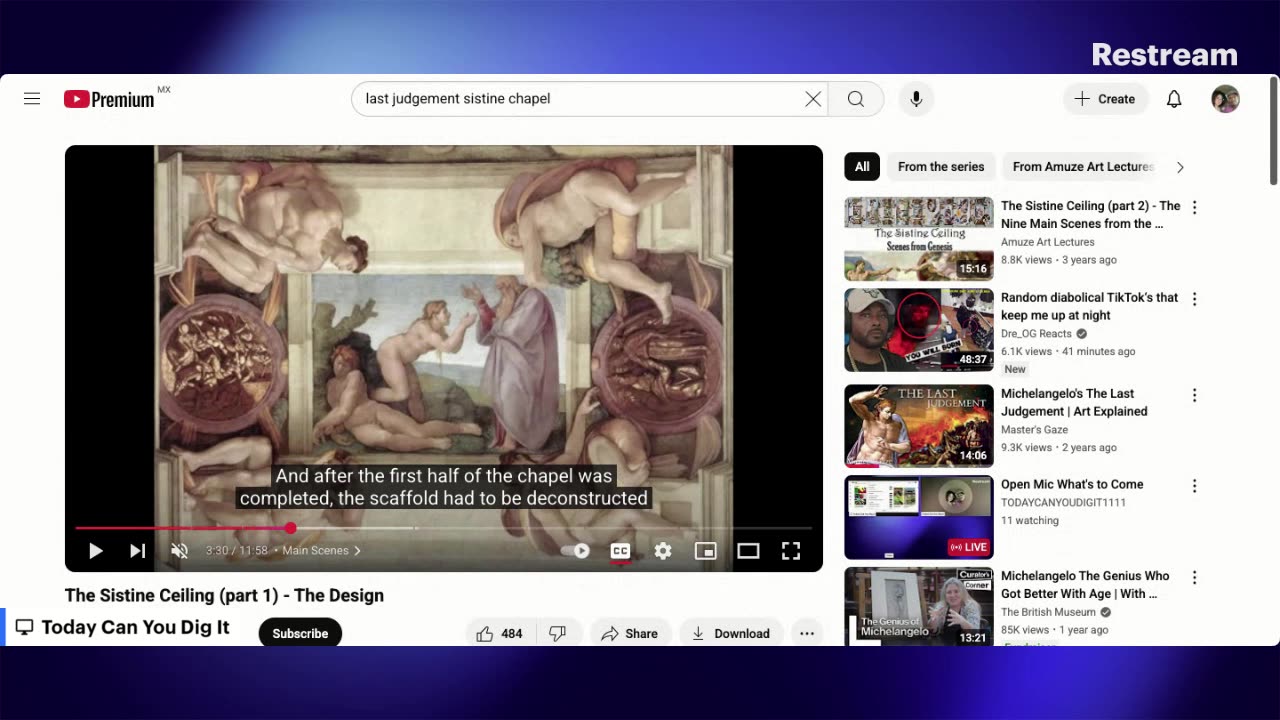Enter full screen mode
This screenshot has height=720, width=1280.
[791, 551]
